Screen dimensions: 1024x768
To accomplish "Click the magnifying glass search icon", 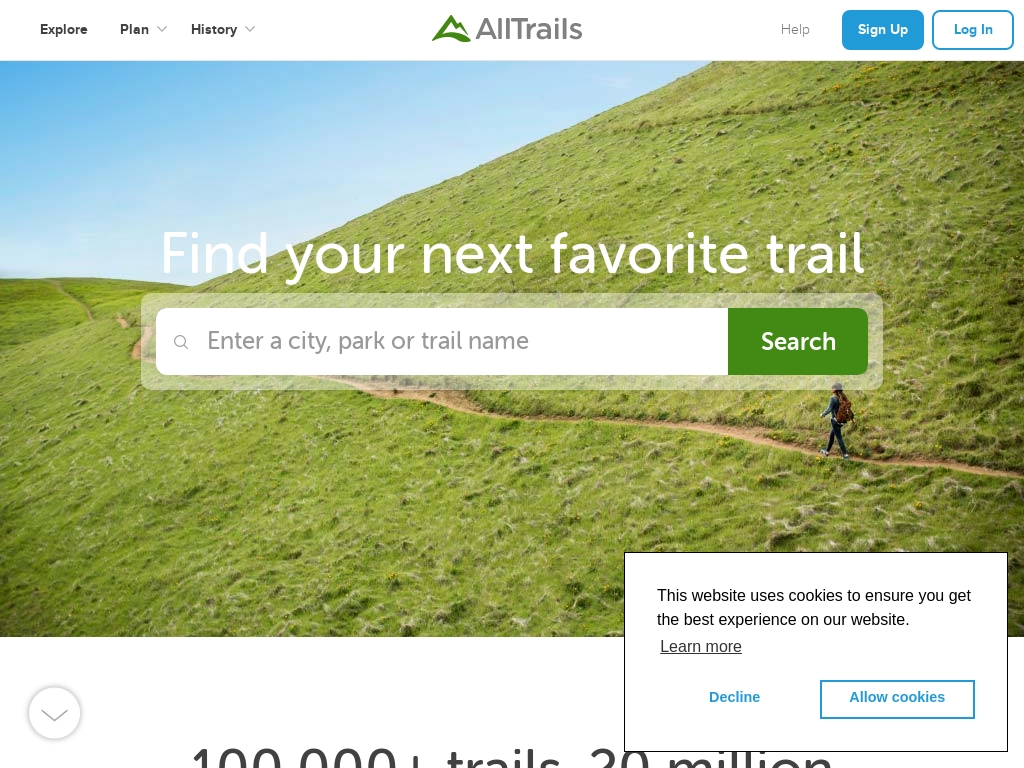I will pyautogui.click(x=181, y=342).
